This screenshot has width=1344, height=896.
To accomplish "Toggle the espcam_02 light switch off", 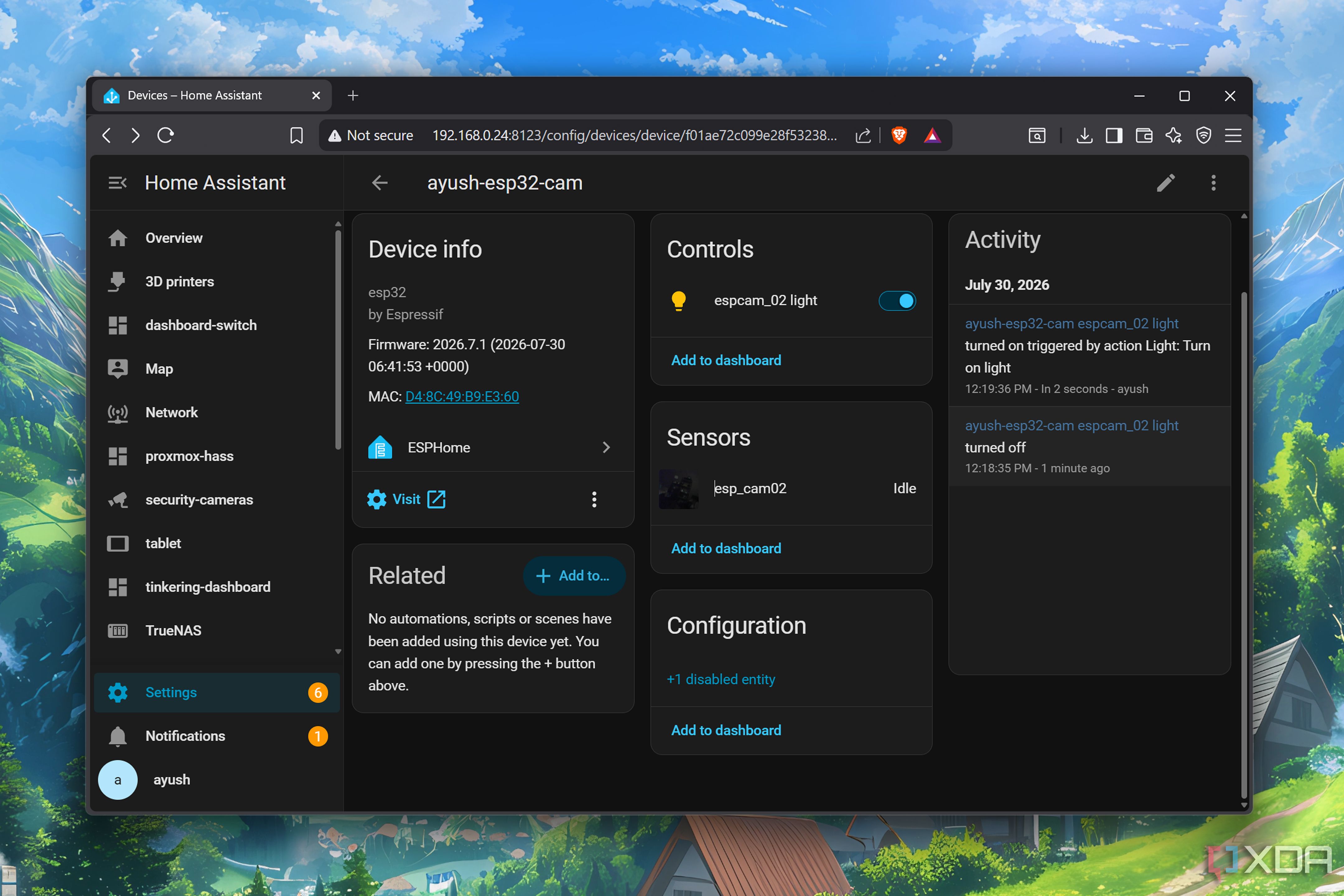I will point(897,301).
